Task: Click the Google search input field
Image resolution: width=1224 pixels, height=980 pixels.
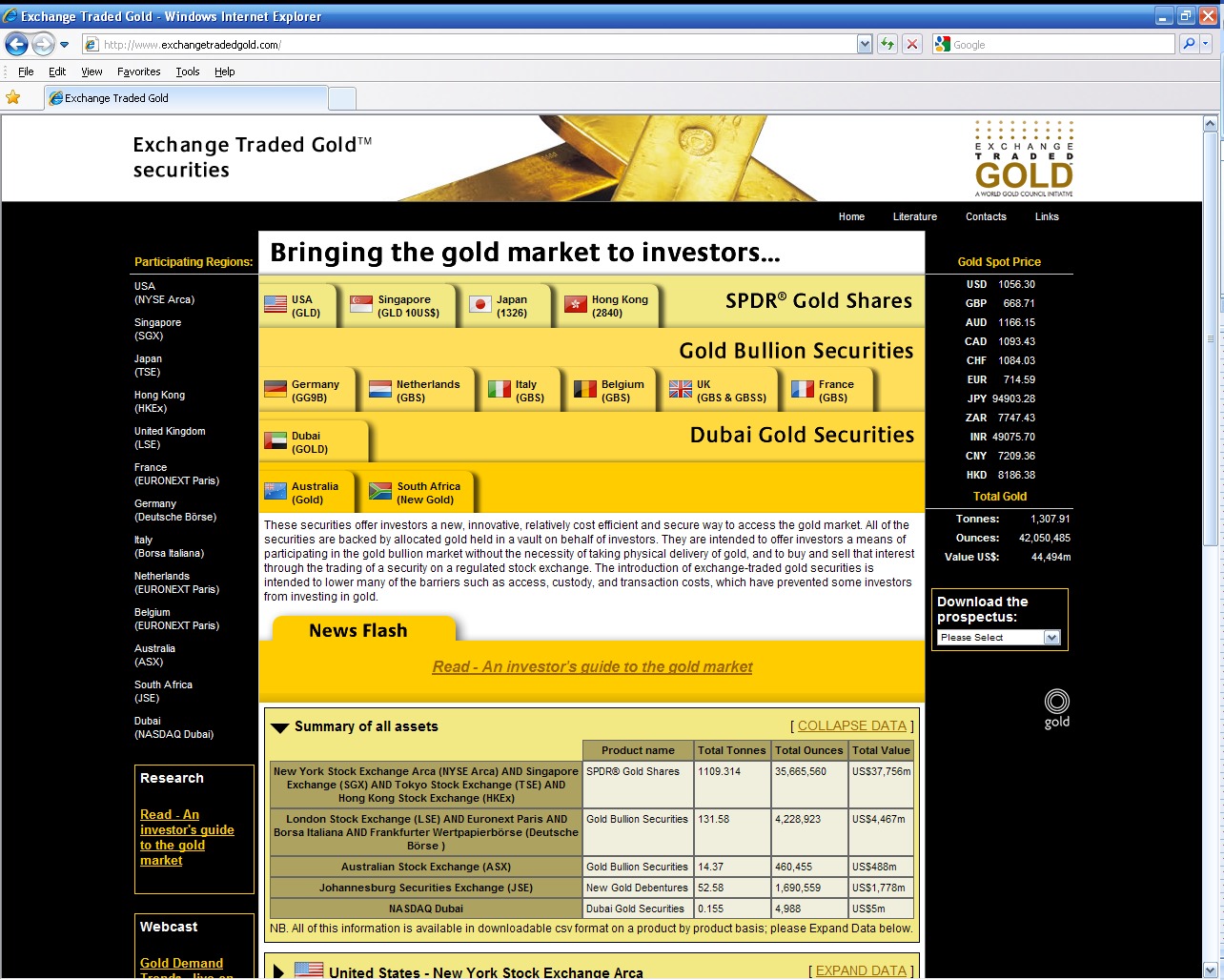Action: [x=1060, y=44]
